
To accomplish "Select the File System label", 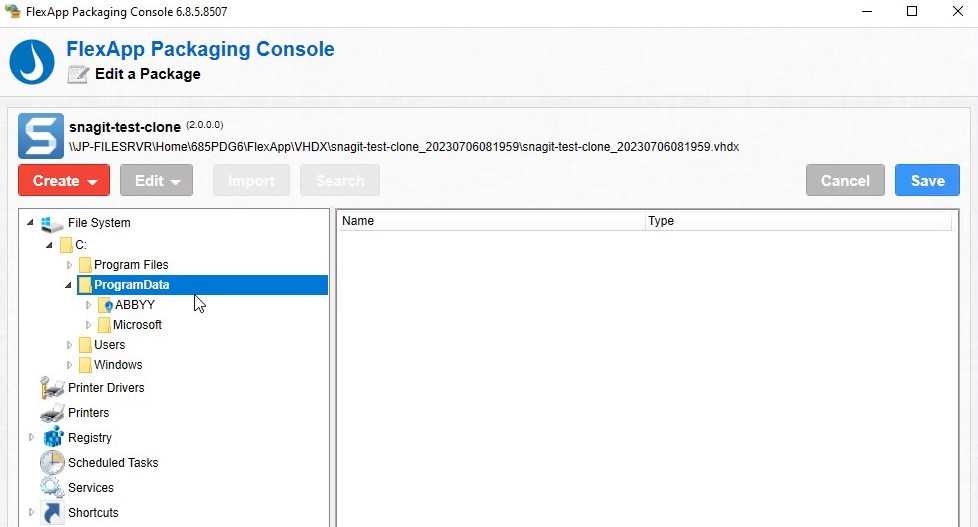I will 99,223.
